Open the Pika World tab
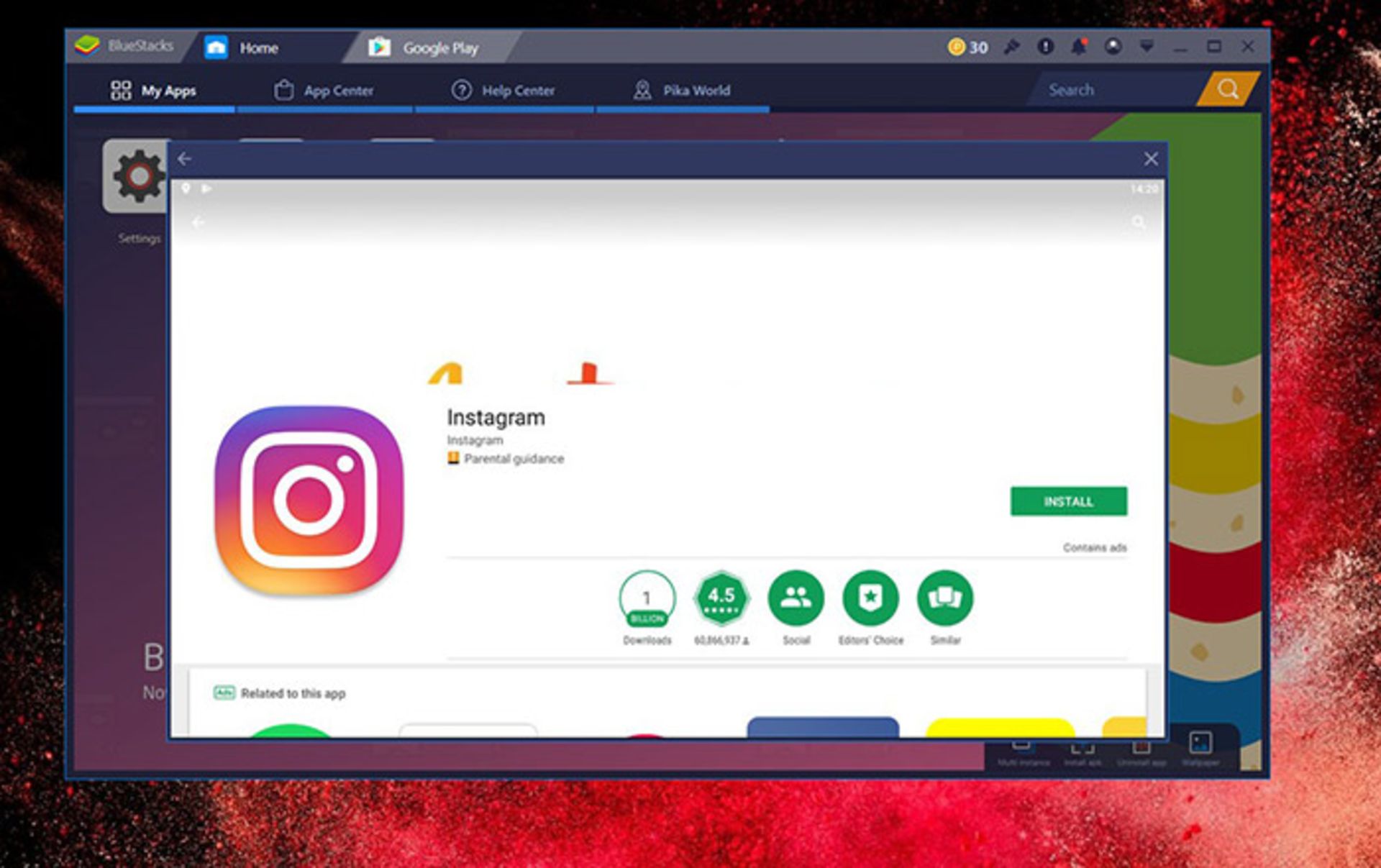Image resolution: width=1381 pixels, height=868 pixels. click(682, 91)
